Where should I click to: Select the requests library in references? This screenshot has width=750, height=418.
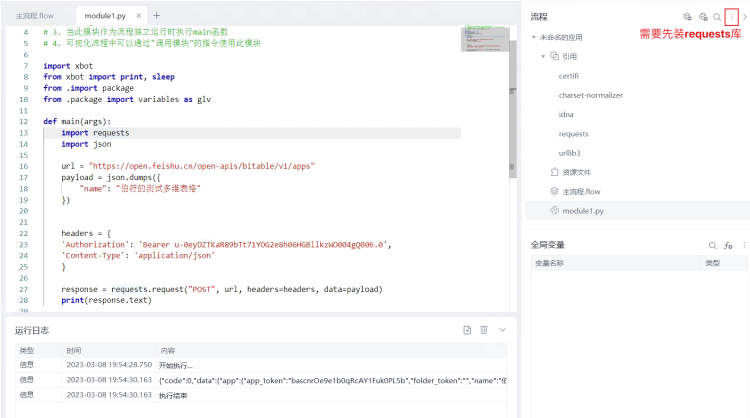pyautogui.click(x=573, y=133)
